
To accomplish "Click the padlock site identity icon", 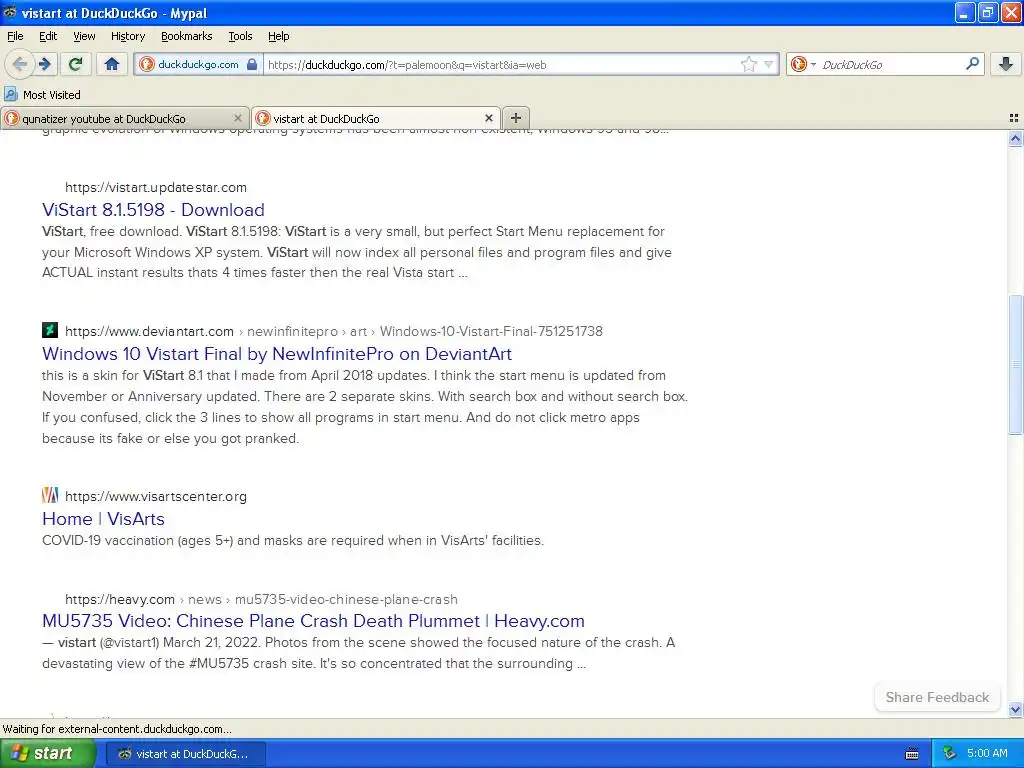I will pos(251,64).
